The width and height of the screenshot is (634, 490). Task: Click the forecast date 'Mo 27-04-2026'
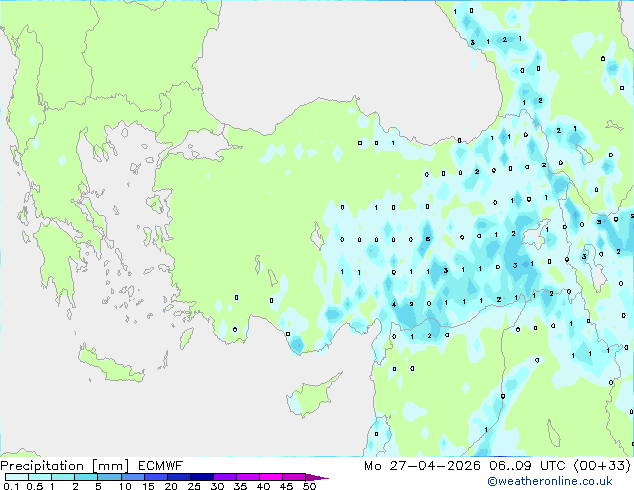point(422,466)
